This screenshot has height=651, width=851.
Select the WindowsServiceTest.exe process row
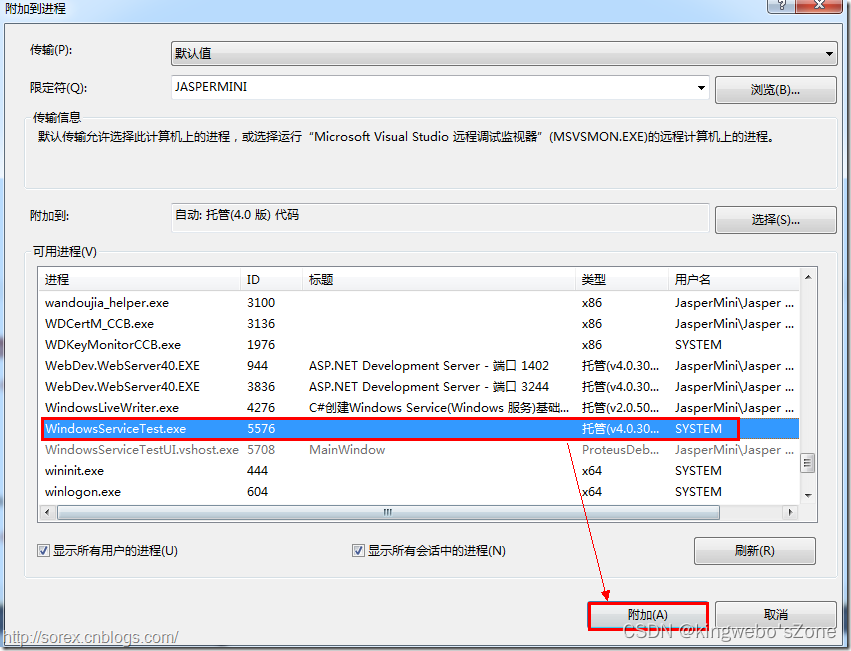[x=300, y=428]
